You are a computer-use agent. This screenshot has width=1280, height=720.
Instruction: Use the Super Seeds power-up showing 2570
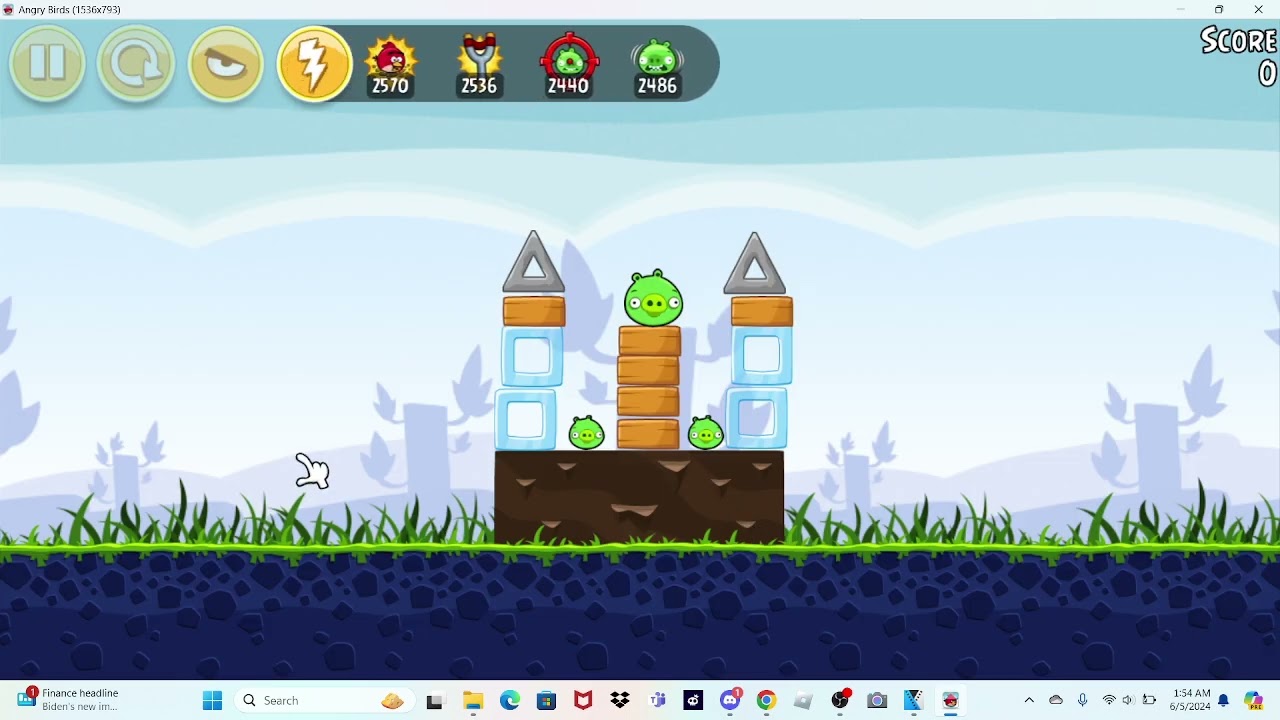pos(390,65)
